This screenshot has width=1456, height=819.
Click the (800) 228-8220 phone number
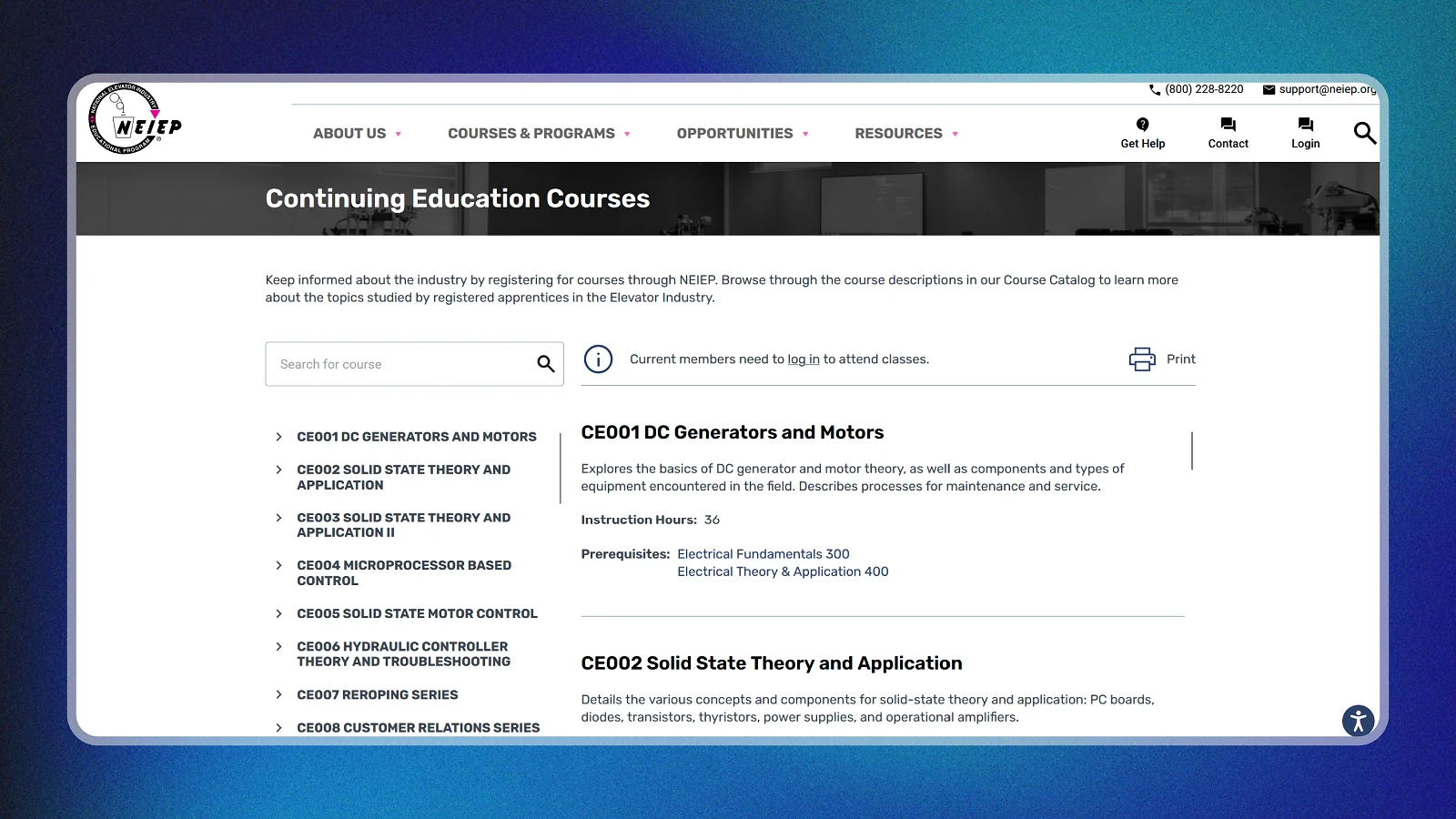(x=1204, y=89)
